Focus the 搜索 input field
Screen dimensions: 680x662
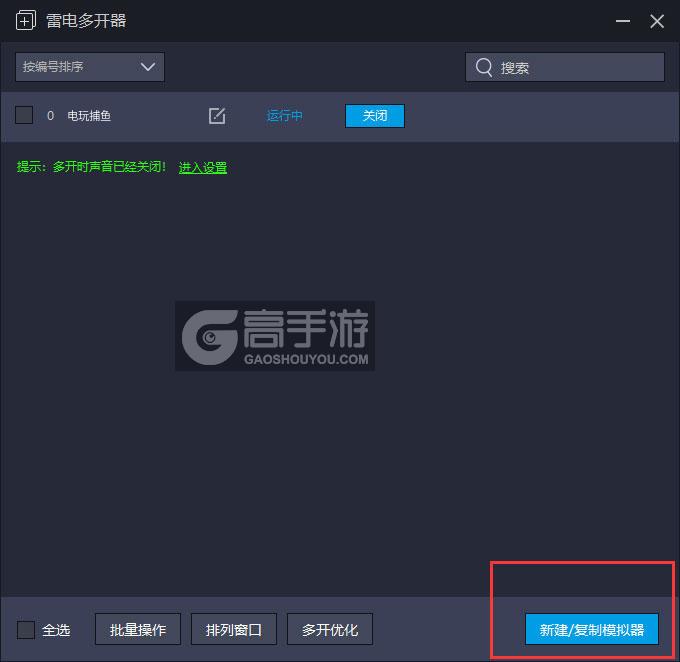click(565, 67)
